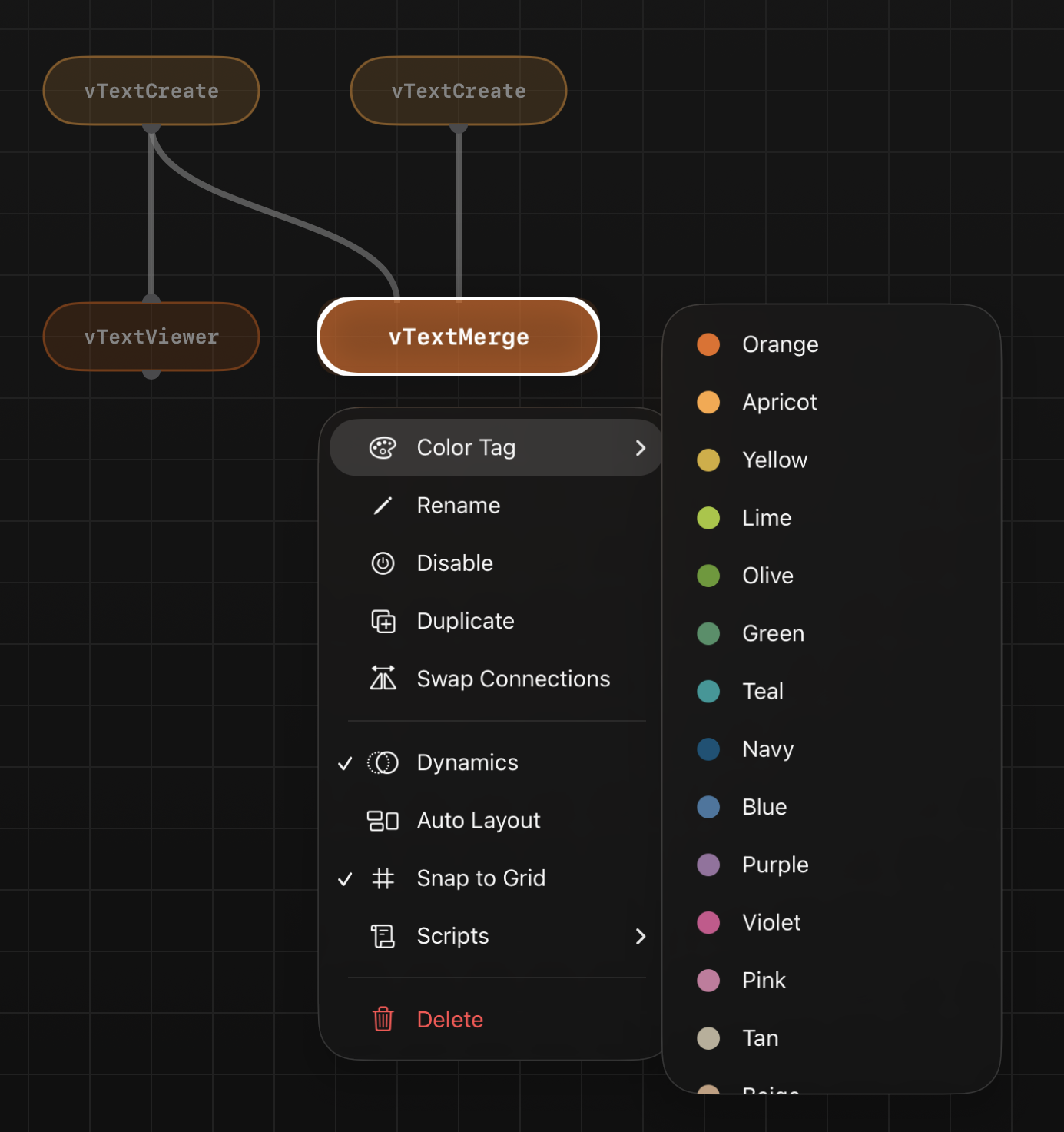
Task: Click the Swap Connections icon
Action: coord(383,678)
